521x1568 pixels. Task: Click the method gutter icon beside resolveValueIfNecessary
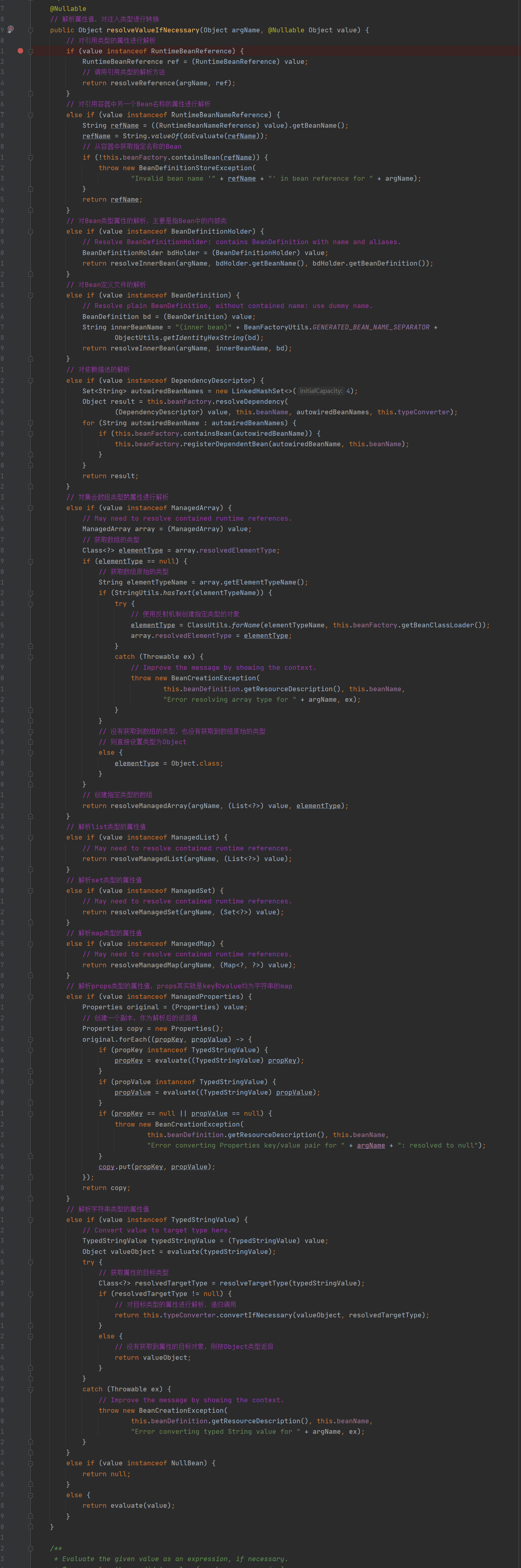[x=11, y=29]
